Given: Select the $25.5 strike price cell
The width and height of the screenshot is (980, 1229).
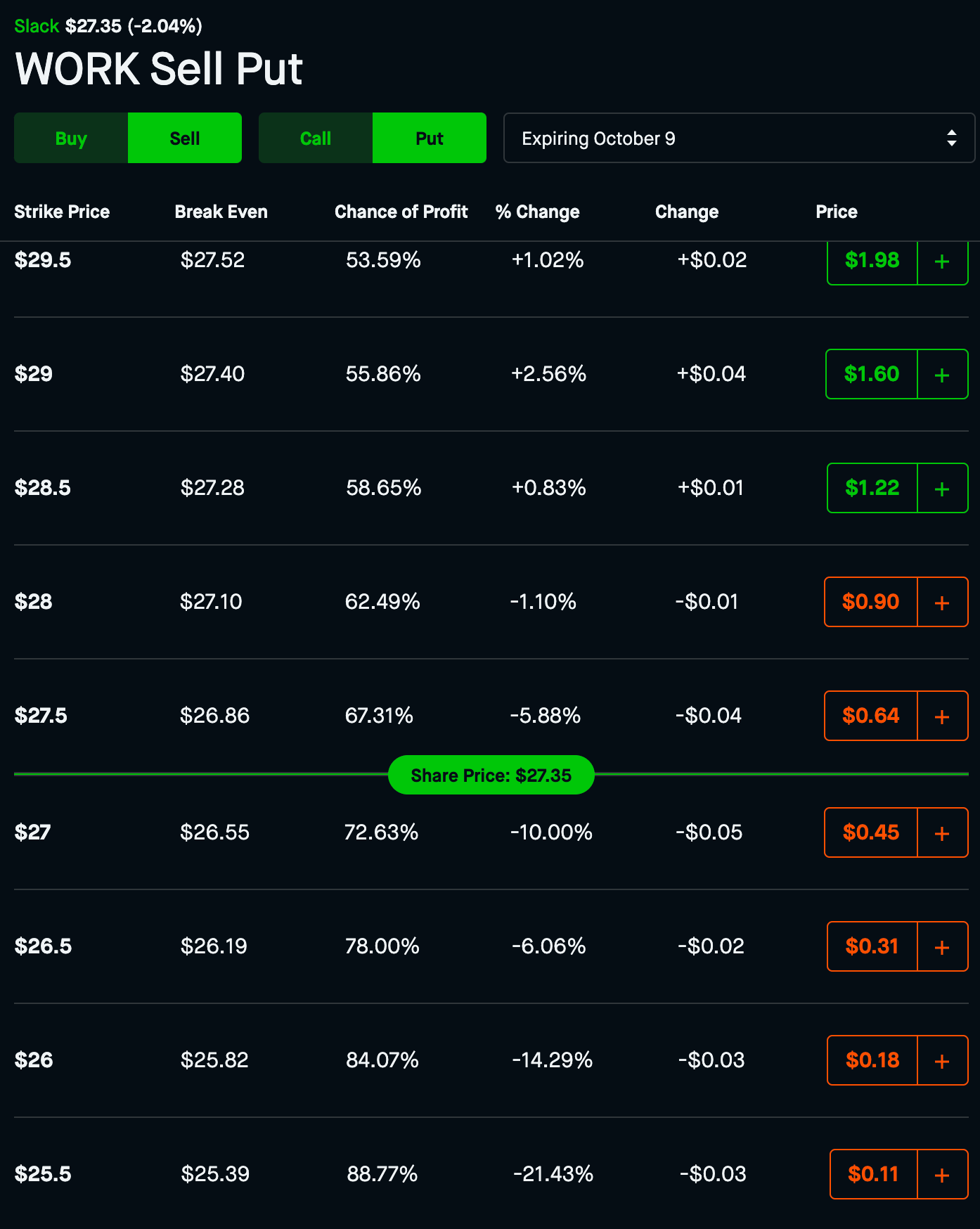Looking at the screenshot, I should point(43,1174).
